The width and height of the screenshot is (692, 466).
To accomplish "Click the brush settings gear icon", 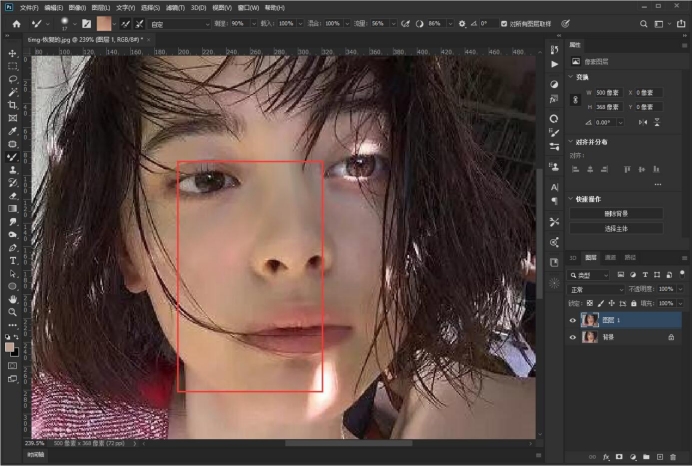I will (462, 24).
